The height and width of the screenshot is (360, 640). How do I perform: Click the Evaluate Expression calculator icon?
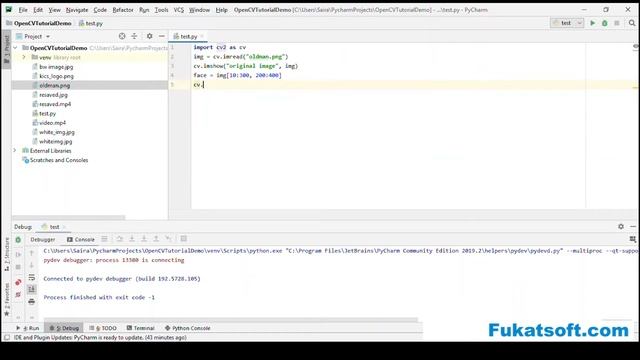184,239
